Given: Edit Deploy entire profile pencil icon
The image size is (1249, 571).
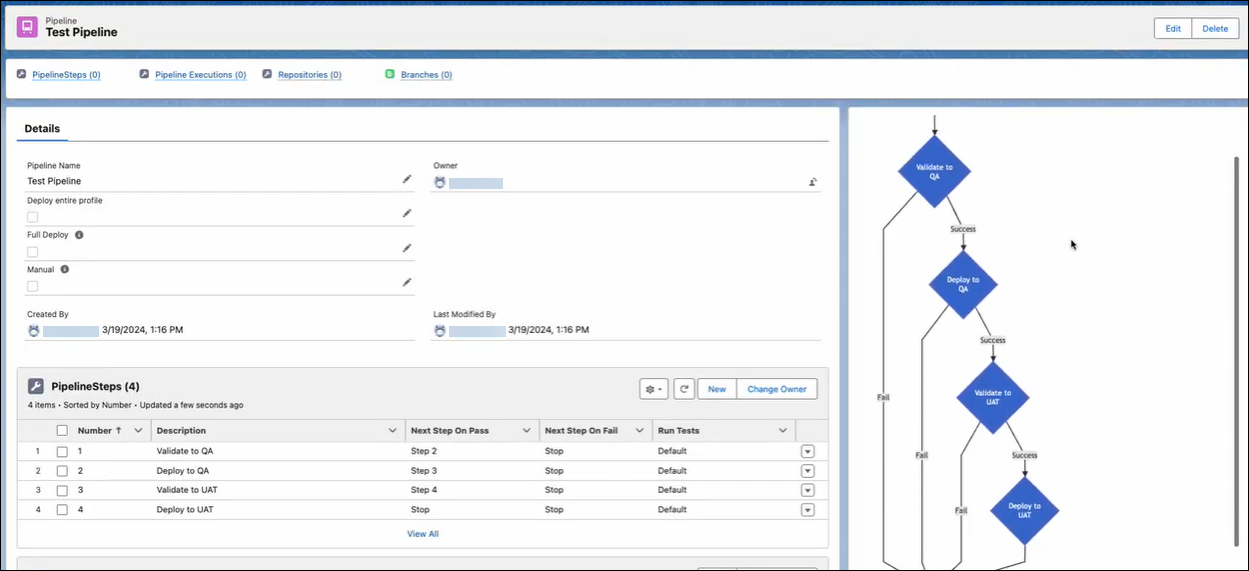Looking at the screenshot, I should [407, 213].
